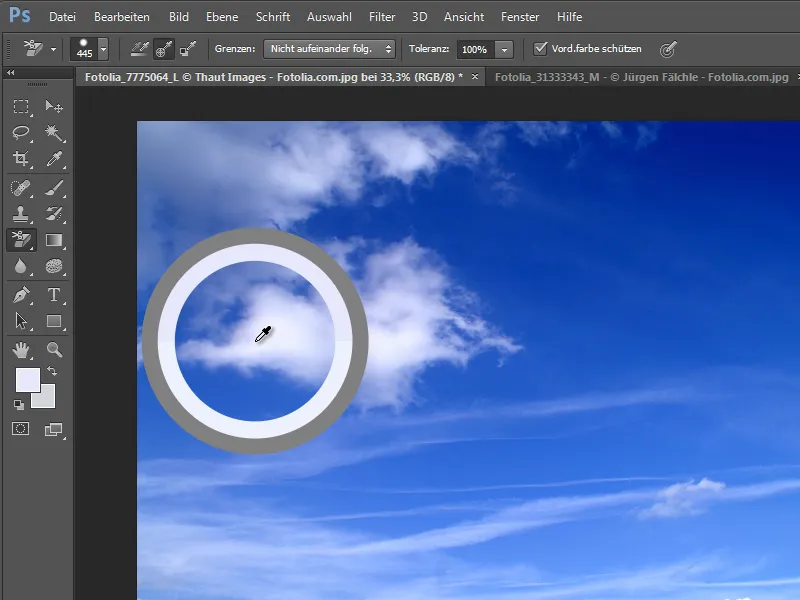Select the Hand tool

[x=21, y=349]
